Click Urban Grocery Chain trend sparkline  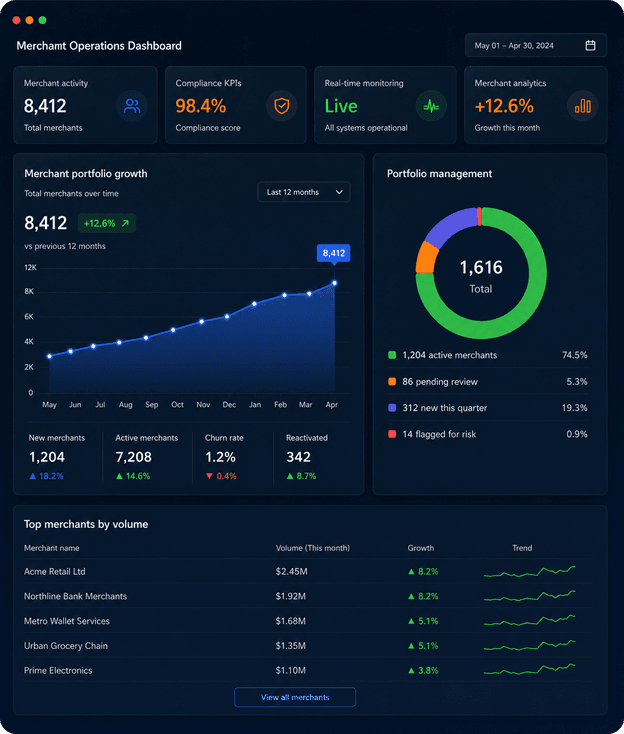pyautogui.click(x=529, y=646)
